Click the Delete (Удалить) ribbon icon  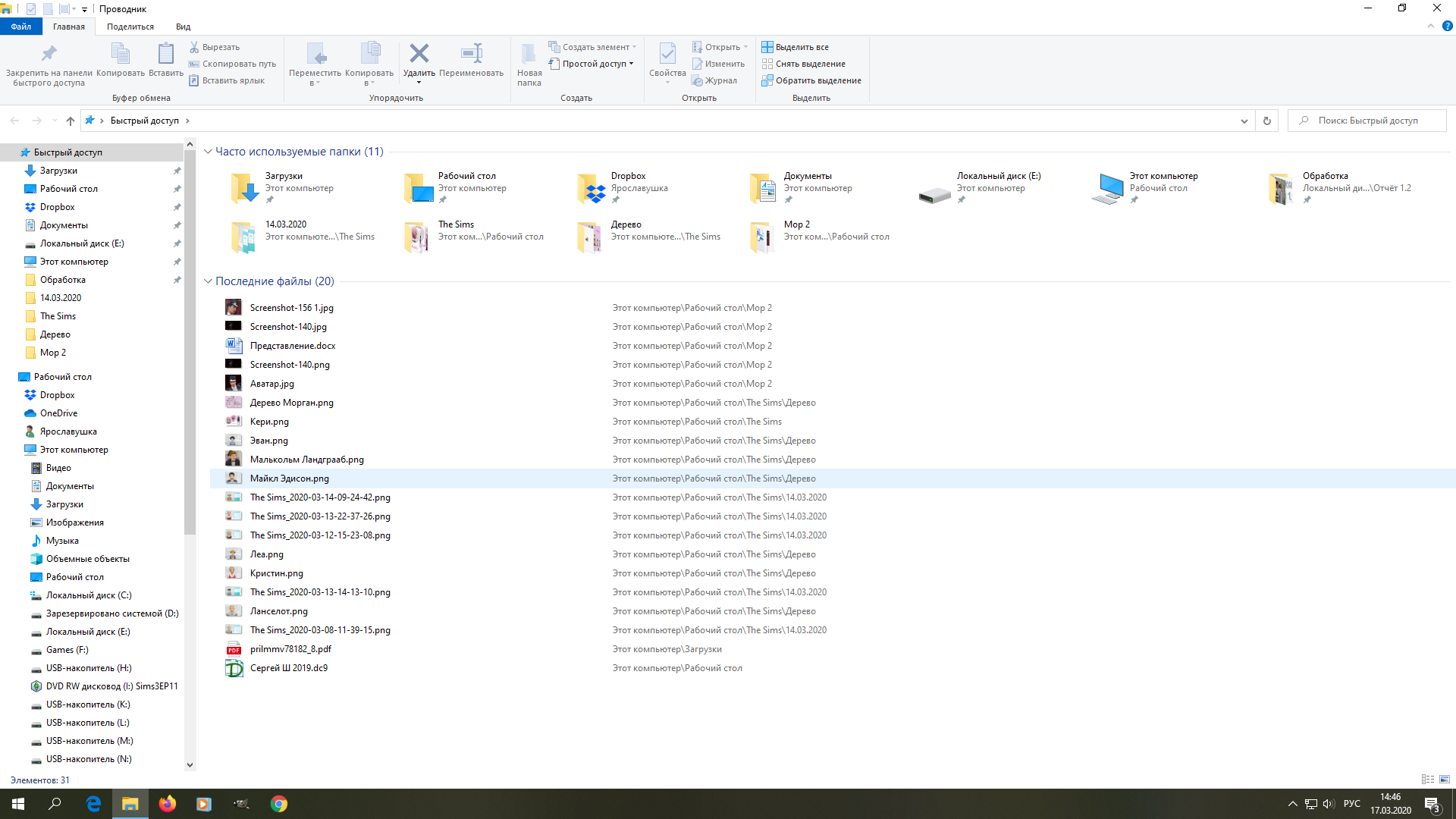click(419, 55)
